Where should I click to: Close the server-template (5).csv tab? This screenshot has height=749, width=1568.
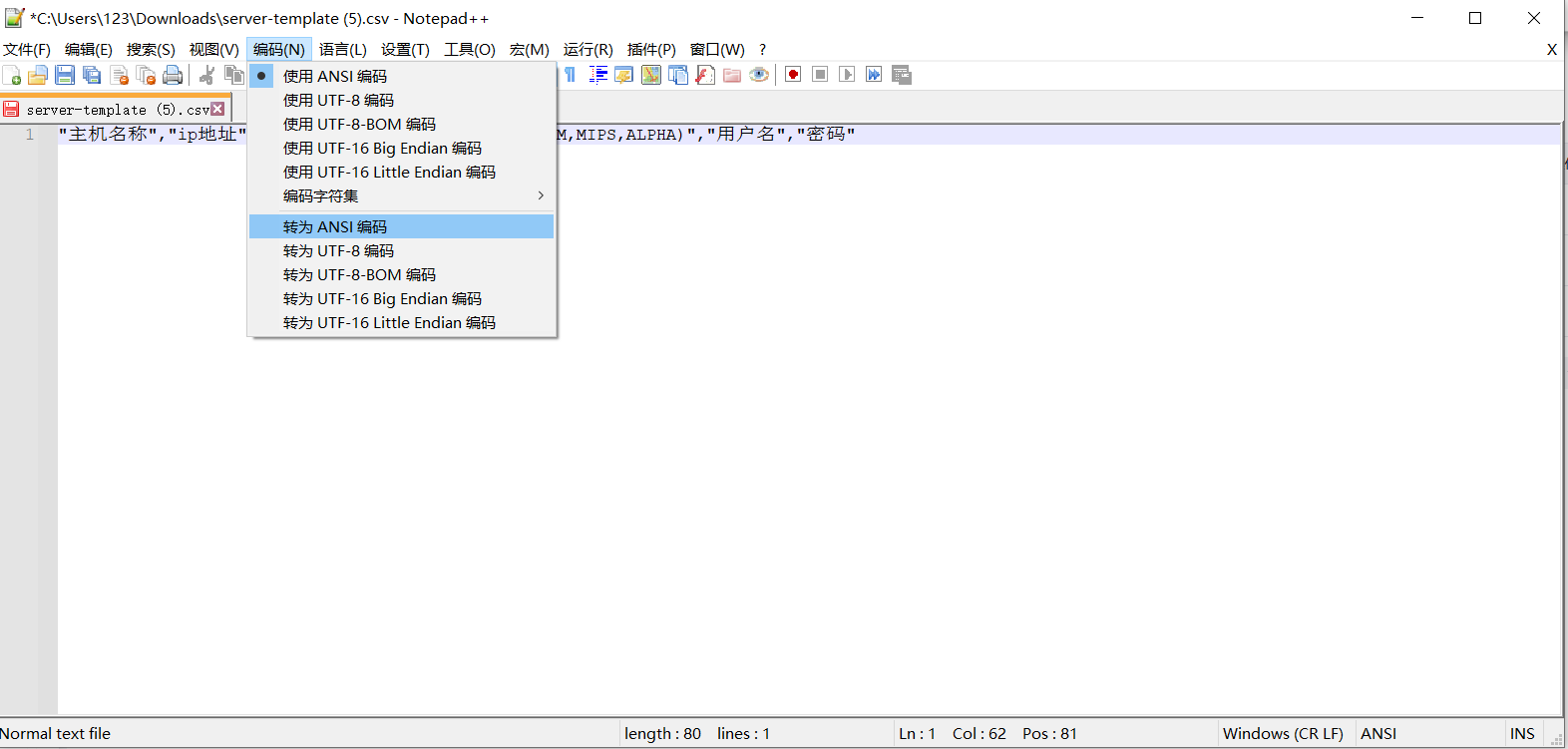tap(217, 110)
